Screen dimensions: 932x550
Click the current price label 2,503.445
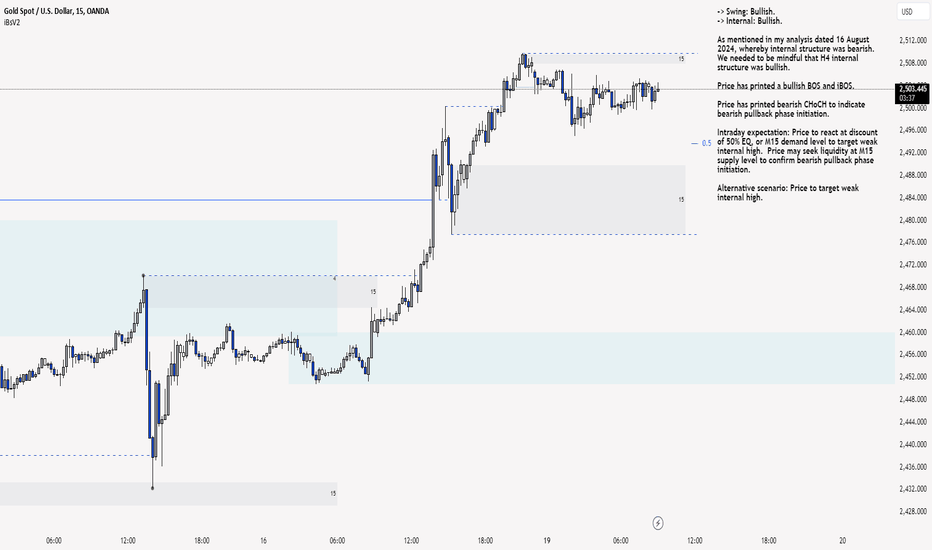[x=912, y=89]
